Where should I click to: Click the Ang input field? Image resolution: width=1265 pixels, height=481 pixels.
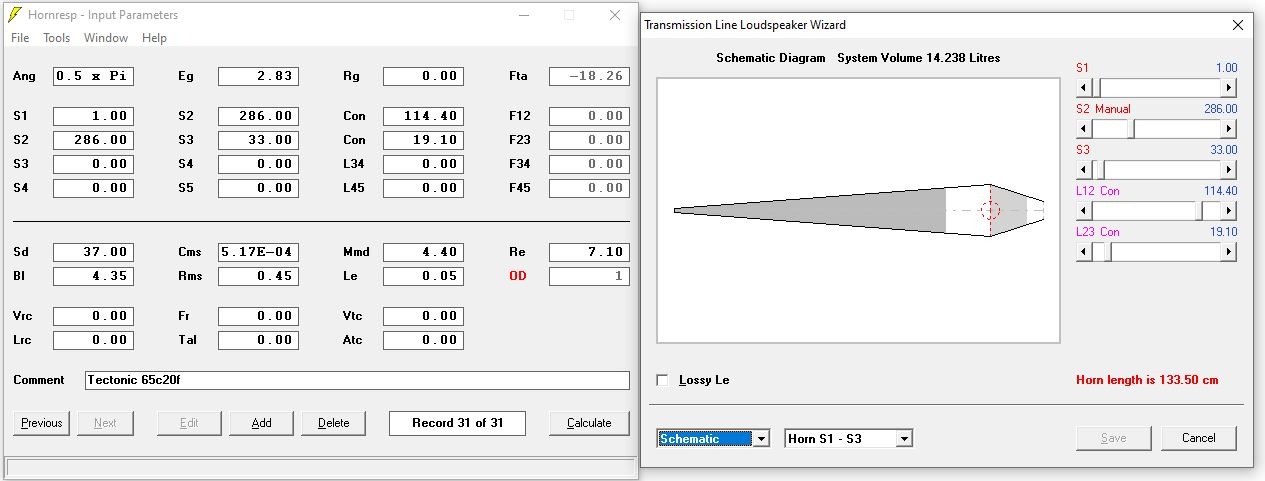point(93,76)
